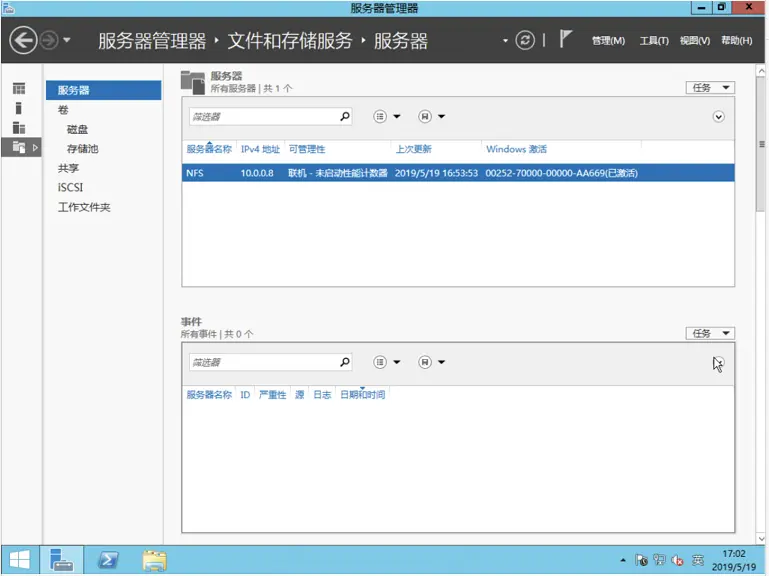Image resolution: width=769 pixels, height=576 pixels.
Task: Open the 工作文件夹 page
Action: (x=84, y=207)
